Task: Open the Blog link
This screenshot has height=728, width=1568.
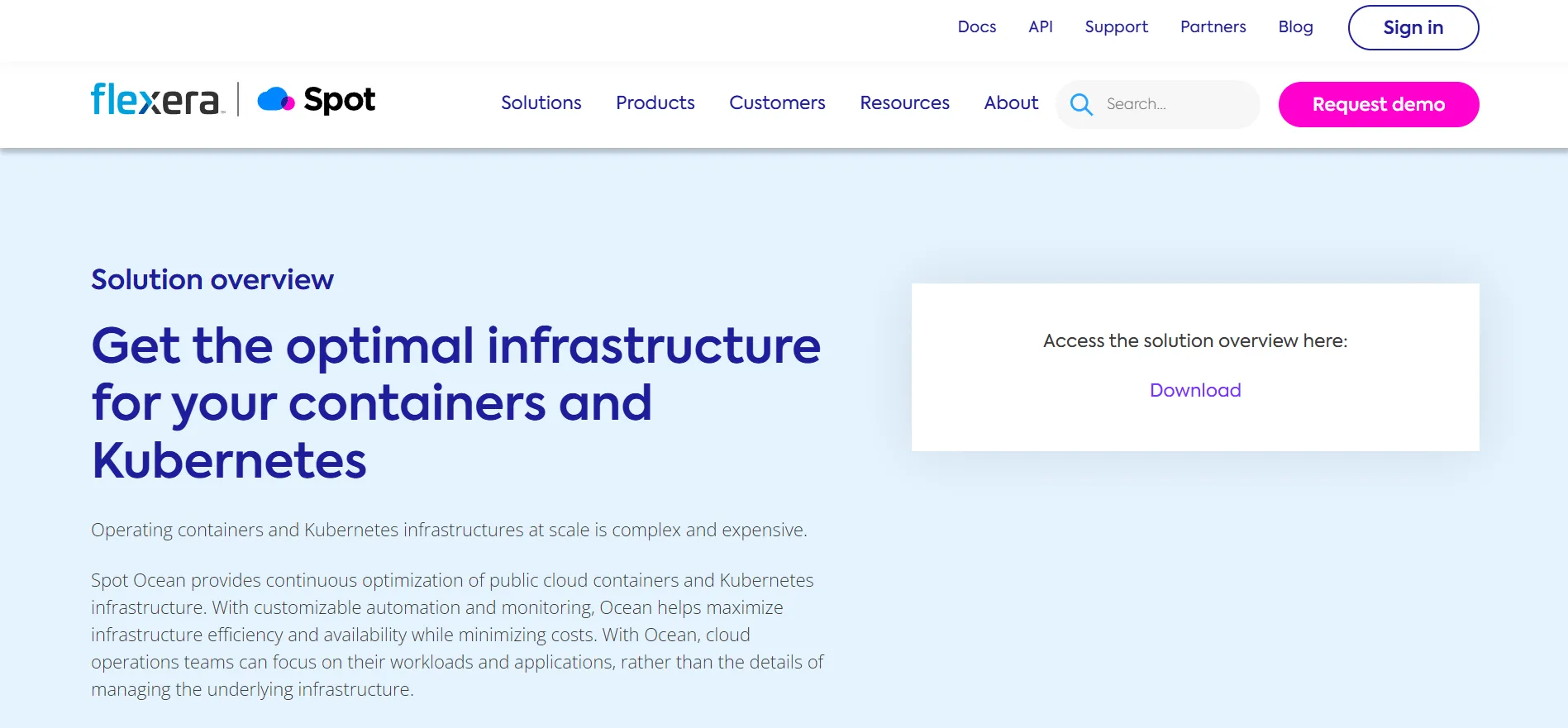Action: (x=1296, y=26)
